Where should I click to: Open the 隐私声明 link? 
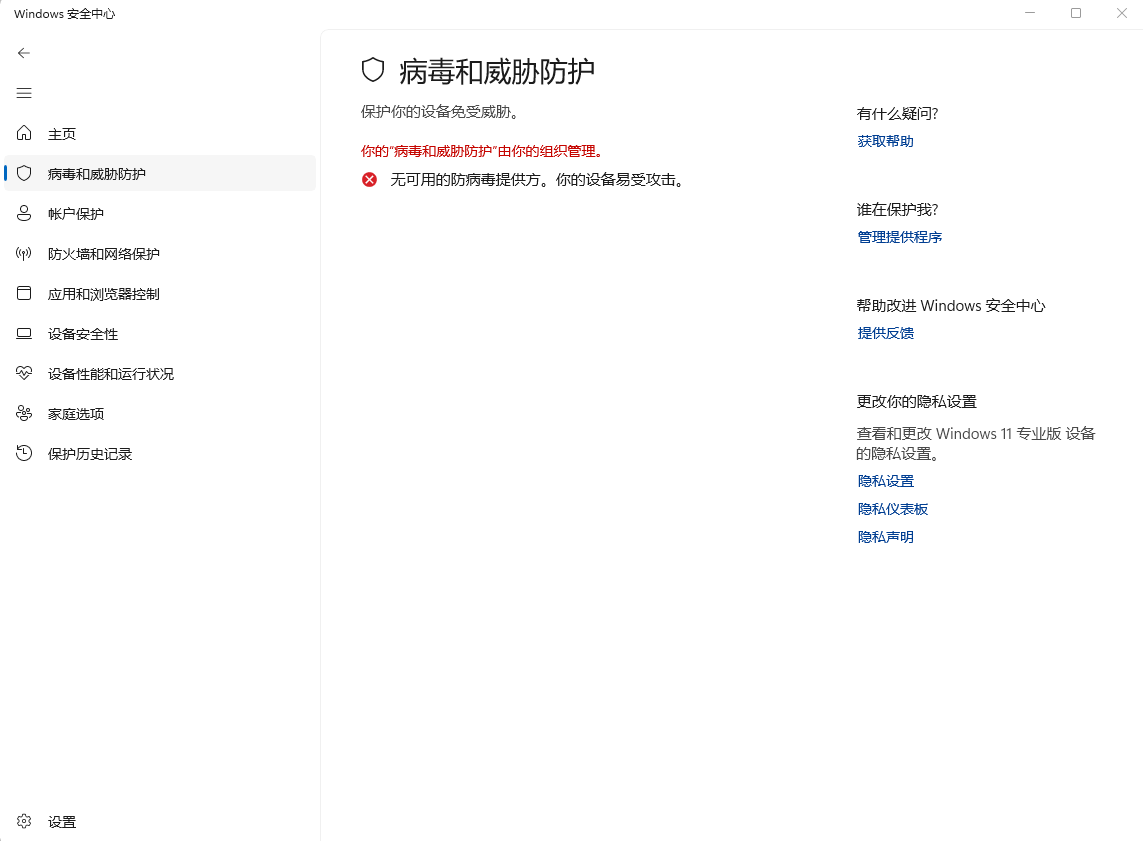pos(885,537)
